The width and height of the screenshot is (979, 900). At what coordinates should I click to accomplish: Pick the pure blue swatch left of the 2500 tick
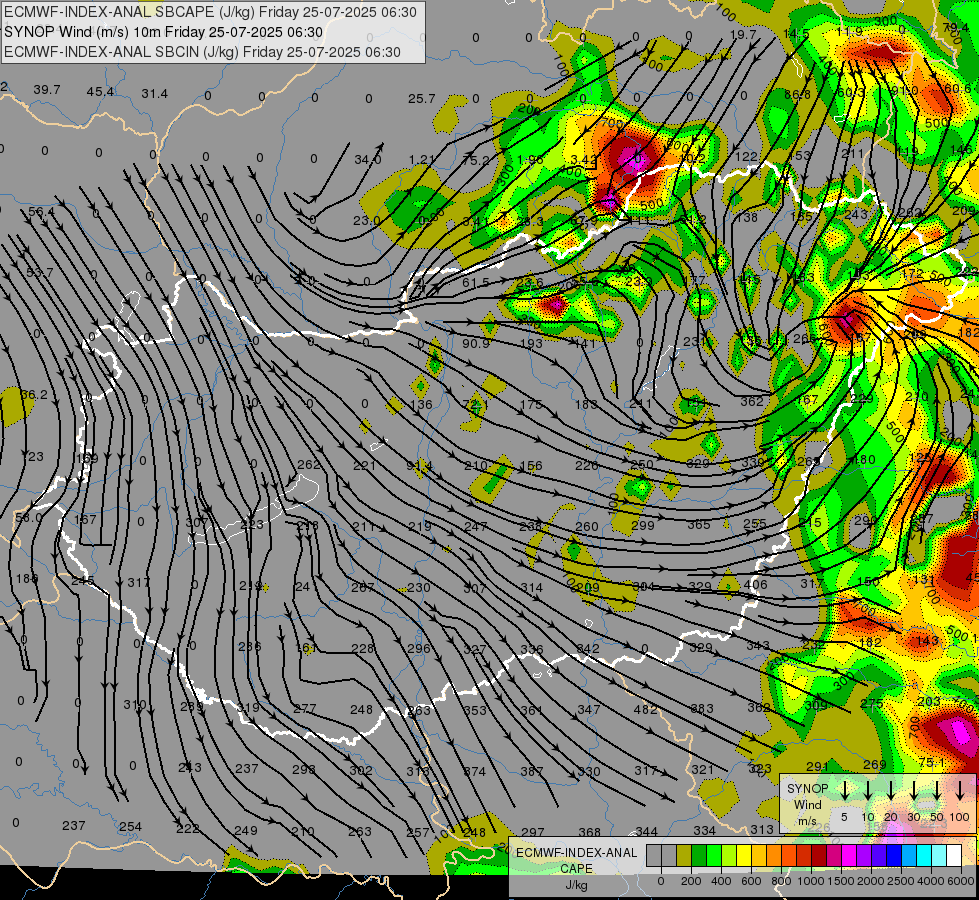click(x=894, y=855)
